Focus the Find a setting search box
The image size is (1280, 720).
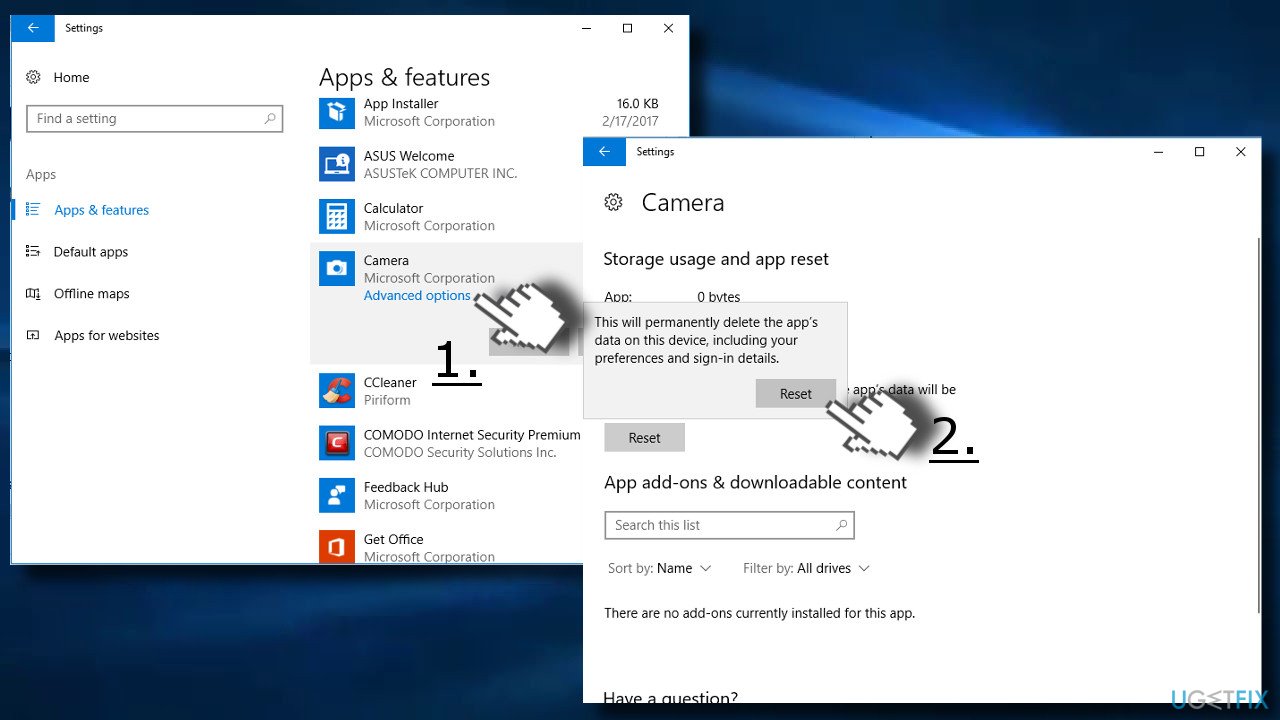point(155,119)
